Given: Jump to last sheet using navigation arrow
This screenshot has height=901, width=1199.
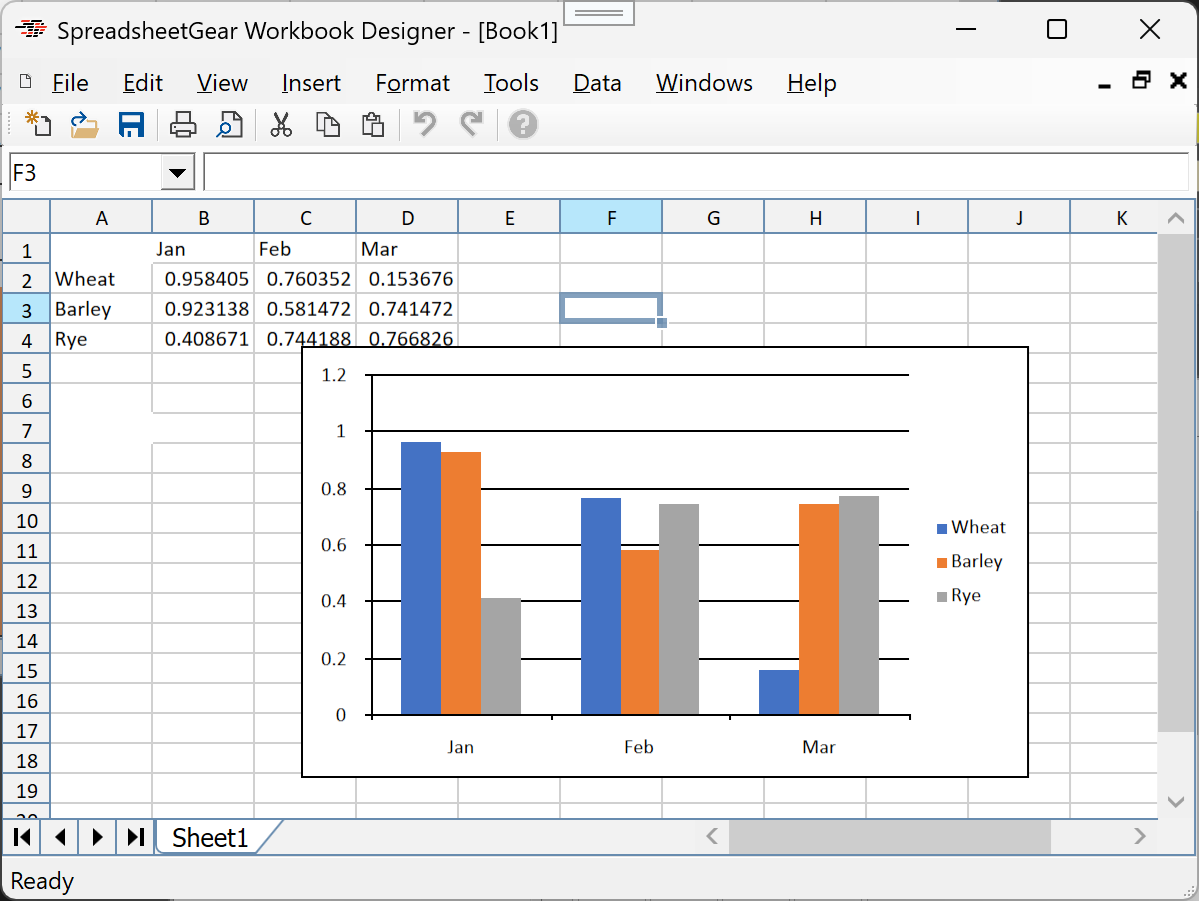Looking at the screenshot, I should [135, 837].
